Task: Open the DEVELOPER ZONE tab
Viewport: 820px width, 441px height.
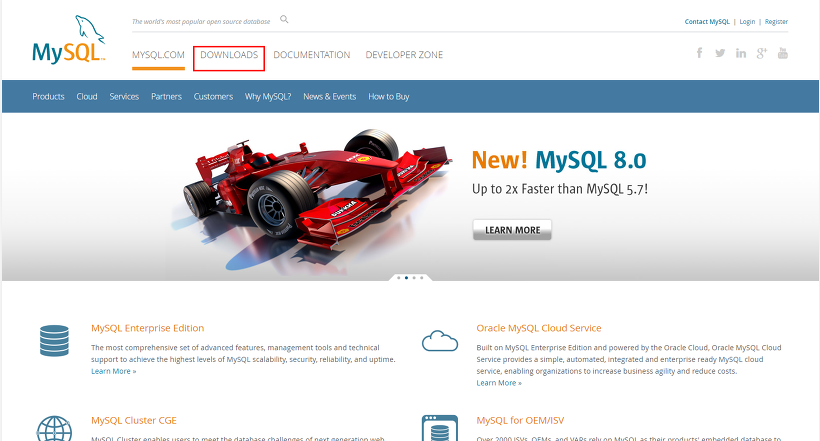Action: [404, 55]
